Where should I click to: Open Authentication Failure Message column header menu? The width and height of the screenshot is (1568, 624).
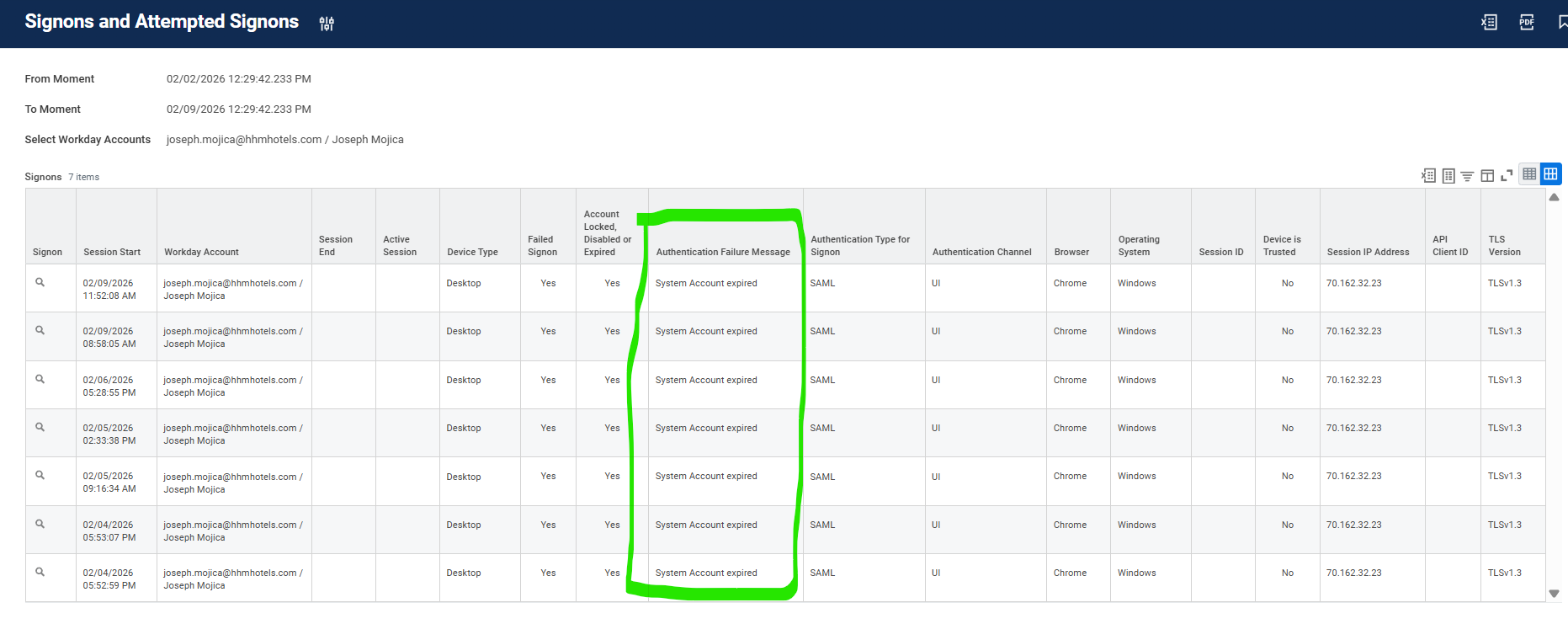pyautogui.click(x=723, y=252)
